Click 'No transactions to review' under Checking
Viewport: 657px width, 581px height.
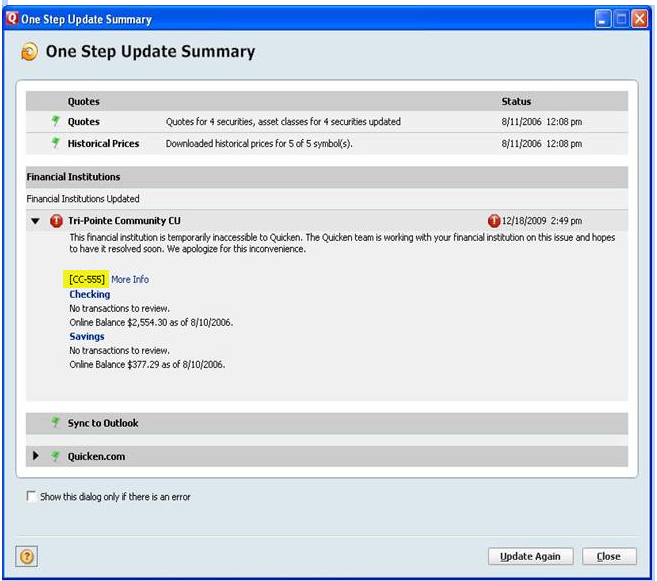pos(119,308)
